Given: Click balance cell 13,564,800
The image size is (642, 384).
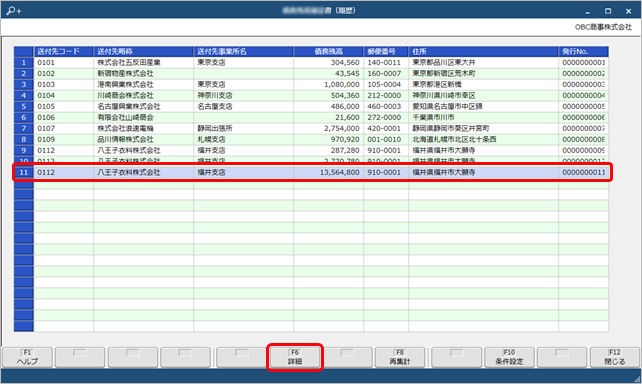Looking at the screenshot, I should click(328, 172).
